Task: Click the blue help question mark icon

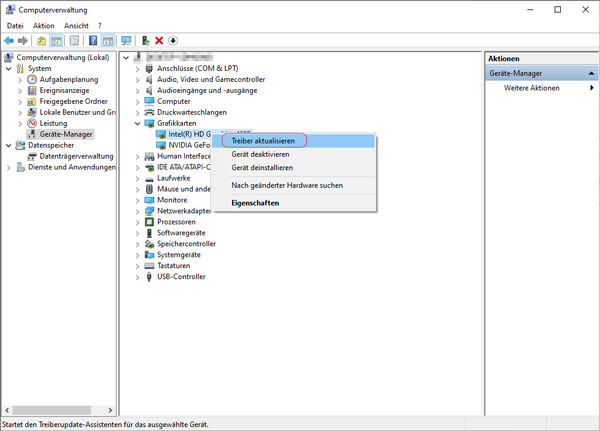Action: [93, 41]
